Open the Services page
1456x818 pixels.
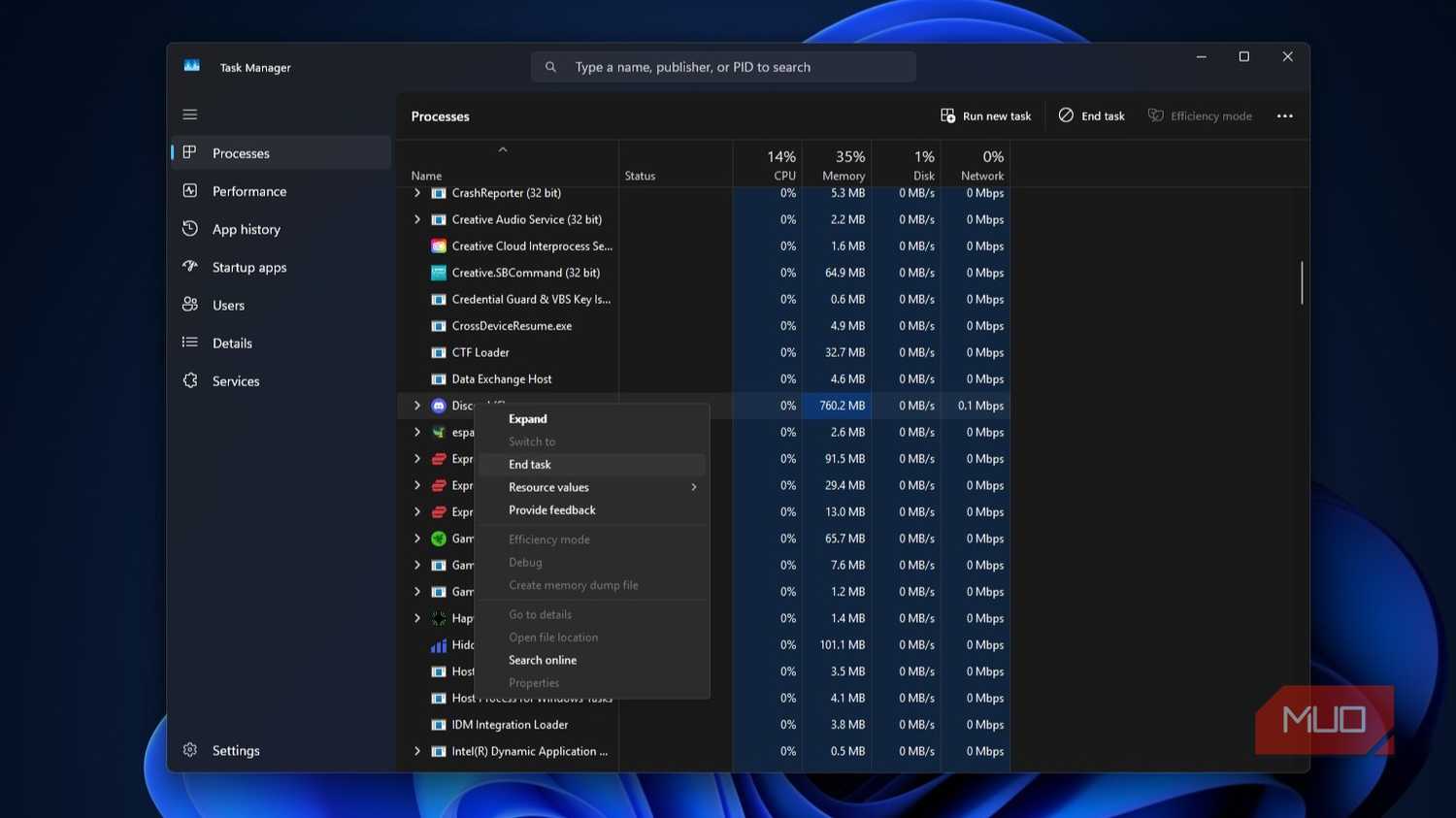[x=281, y=380]
